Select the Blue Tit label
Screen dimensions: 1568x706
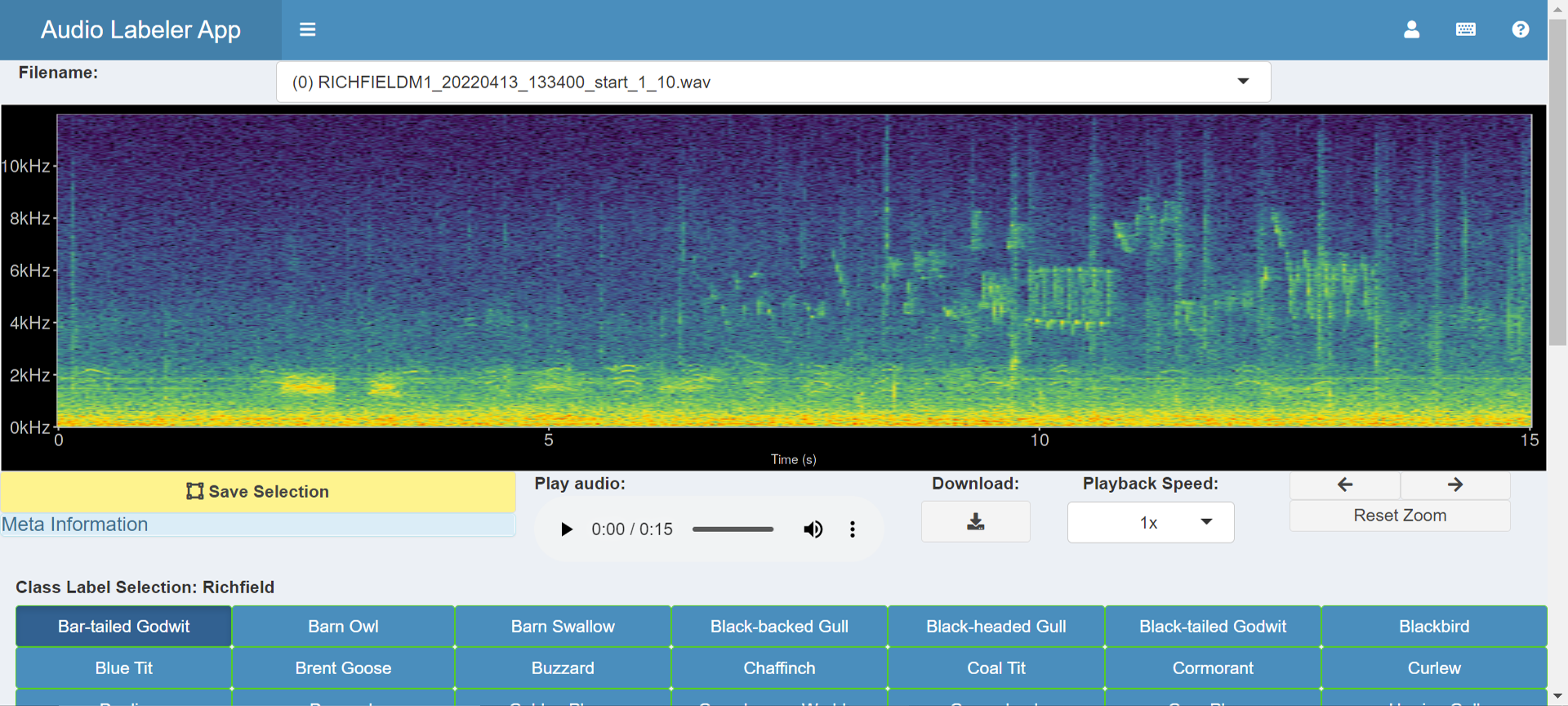click(x=123, y=668)
